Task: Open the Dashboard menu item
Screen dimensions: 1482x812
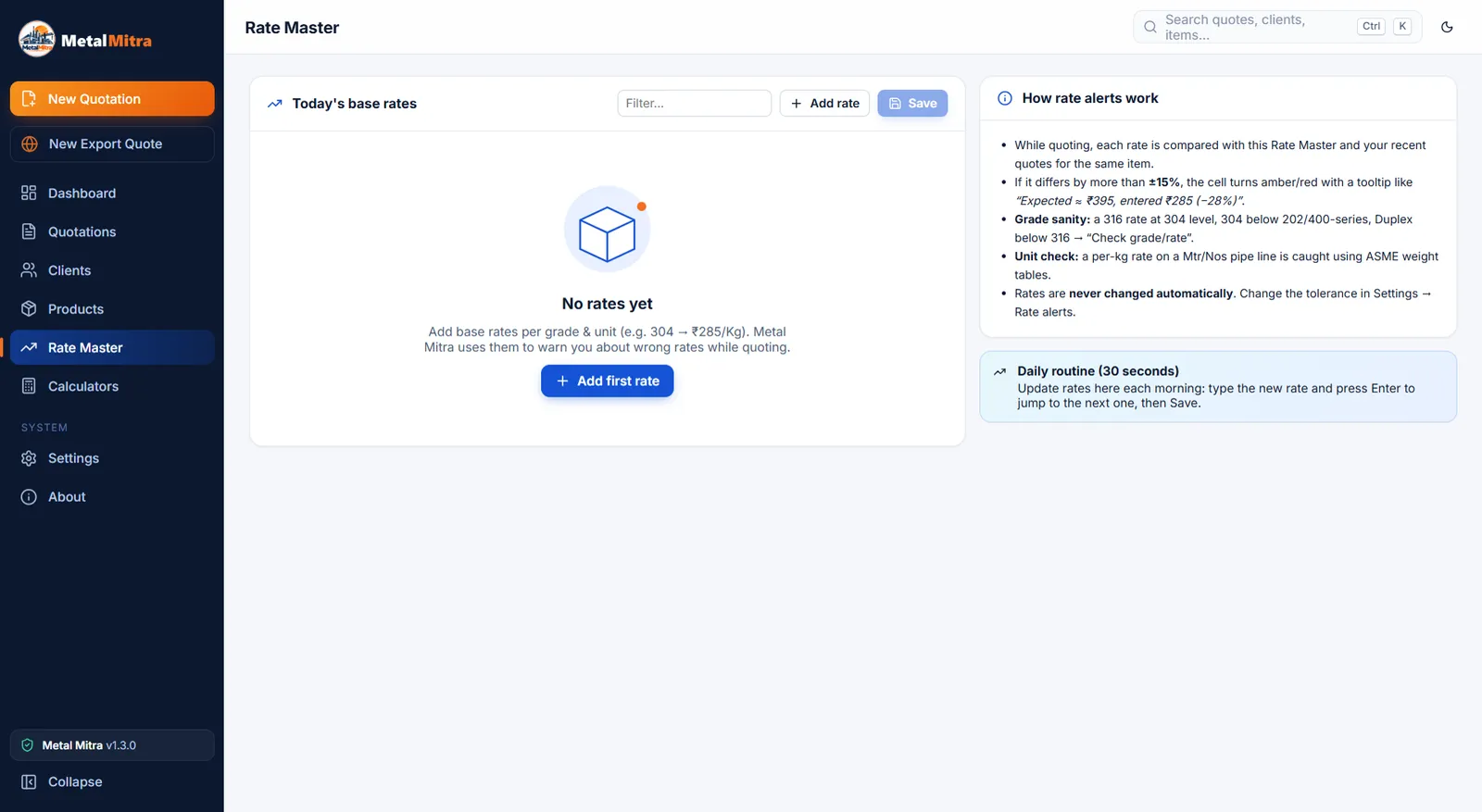Action: (x=112, y=193)
